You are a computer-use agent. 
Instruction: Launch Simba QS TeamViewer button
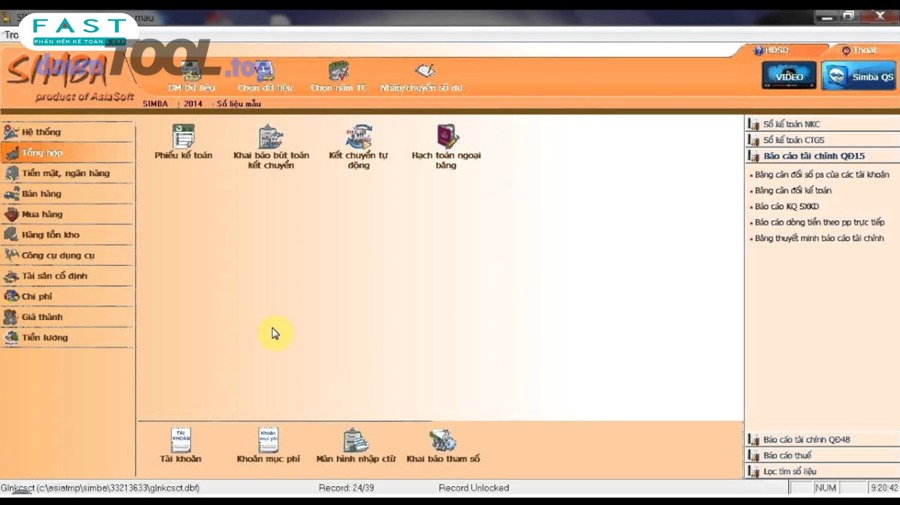point(859,76)
